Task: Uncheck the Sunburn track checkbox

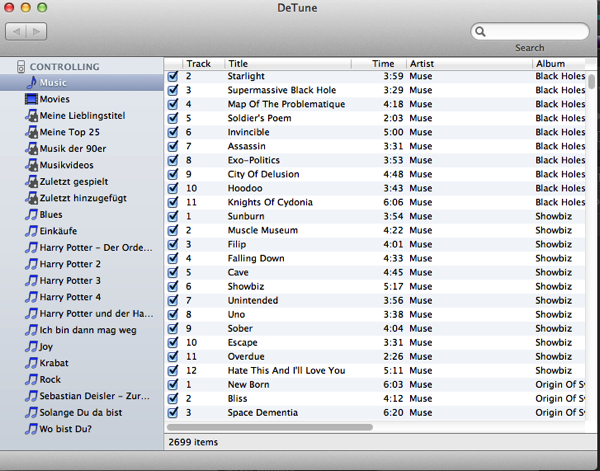Action: click(173, 216)
